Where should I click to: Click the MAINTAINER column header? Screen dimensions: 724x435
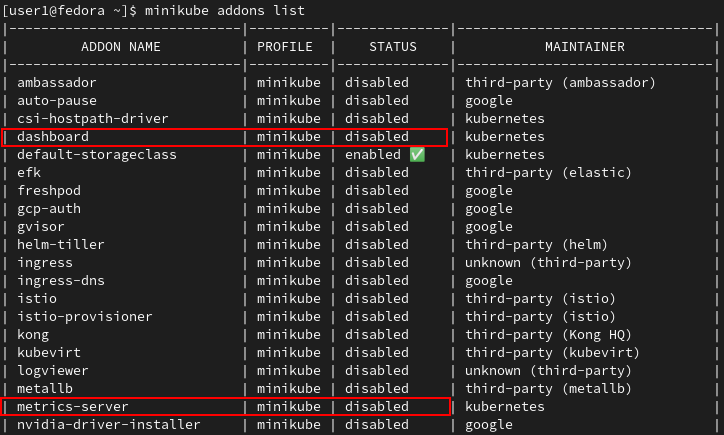tap(585, 47)
